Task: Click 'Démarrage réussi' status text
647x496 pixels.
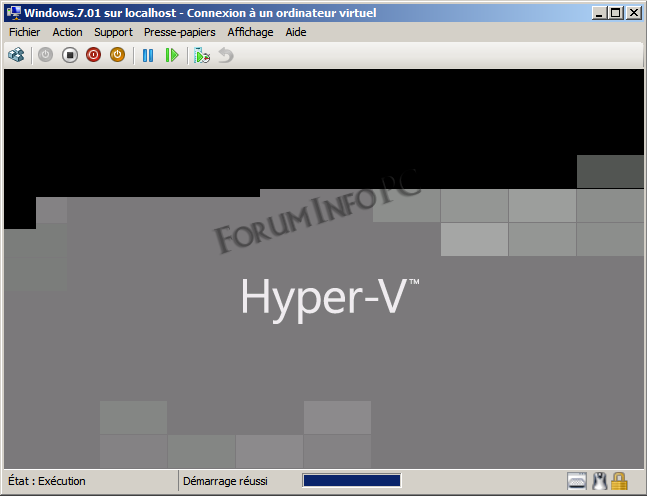Action: [225, 481]
